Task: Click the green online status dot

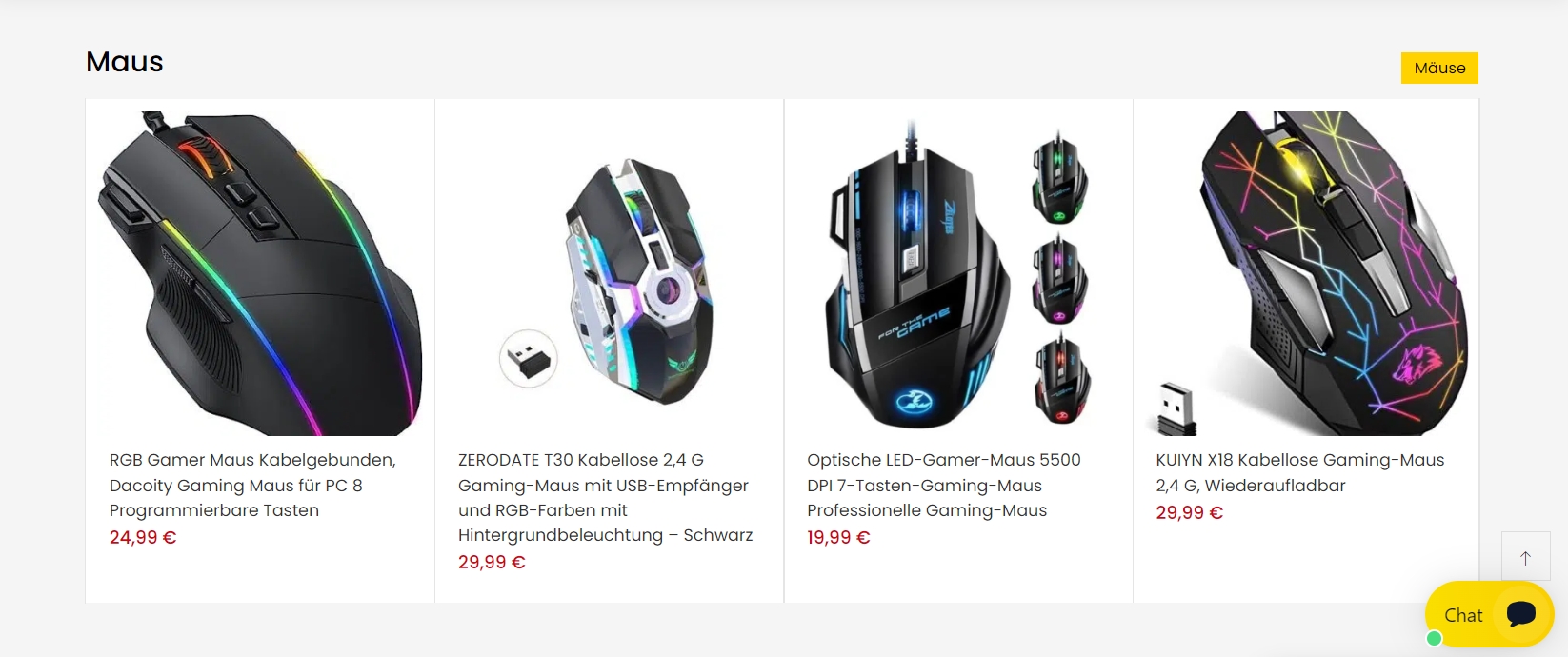Action: (x=1435, y=638)
